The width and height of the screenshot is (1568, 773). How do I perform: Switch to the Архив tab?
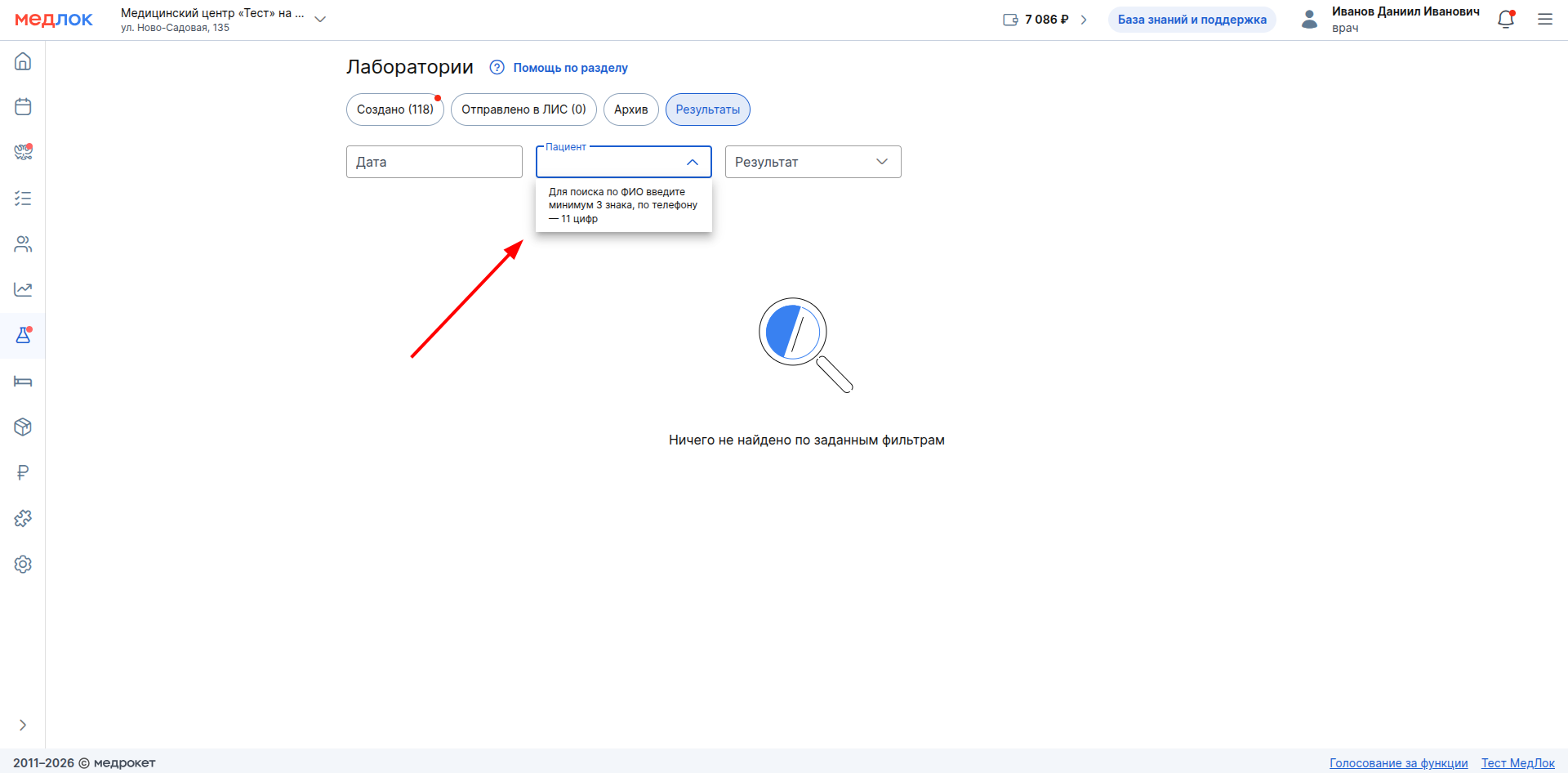pyautogui.click(x=630, y=109)
